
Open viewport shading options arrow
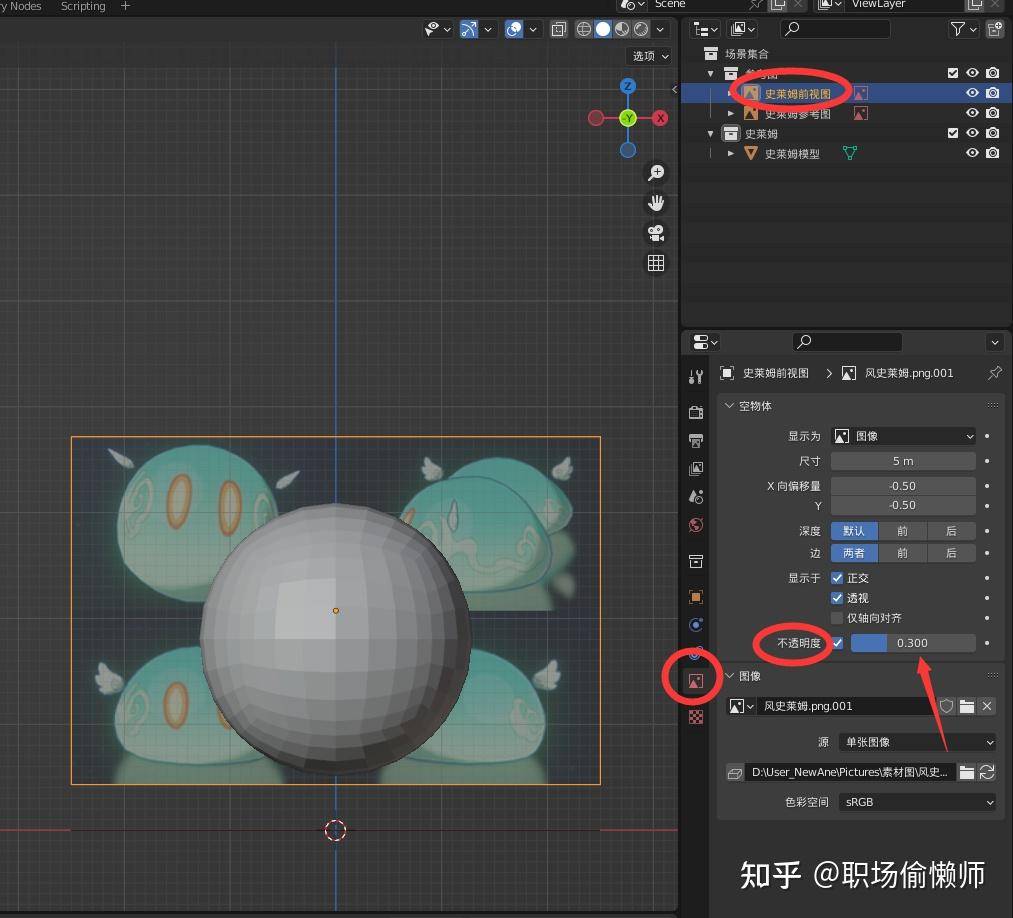pos(660,29)
